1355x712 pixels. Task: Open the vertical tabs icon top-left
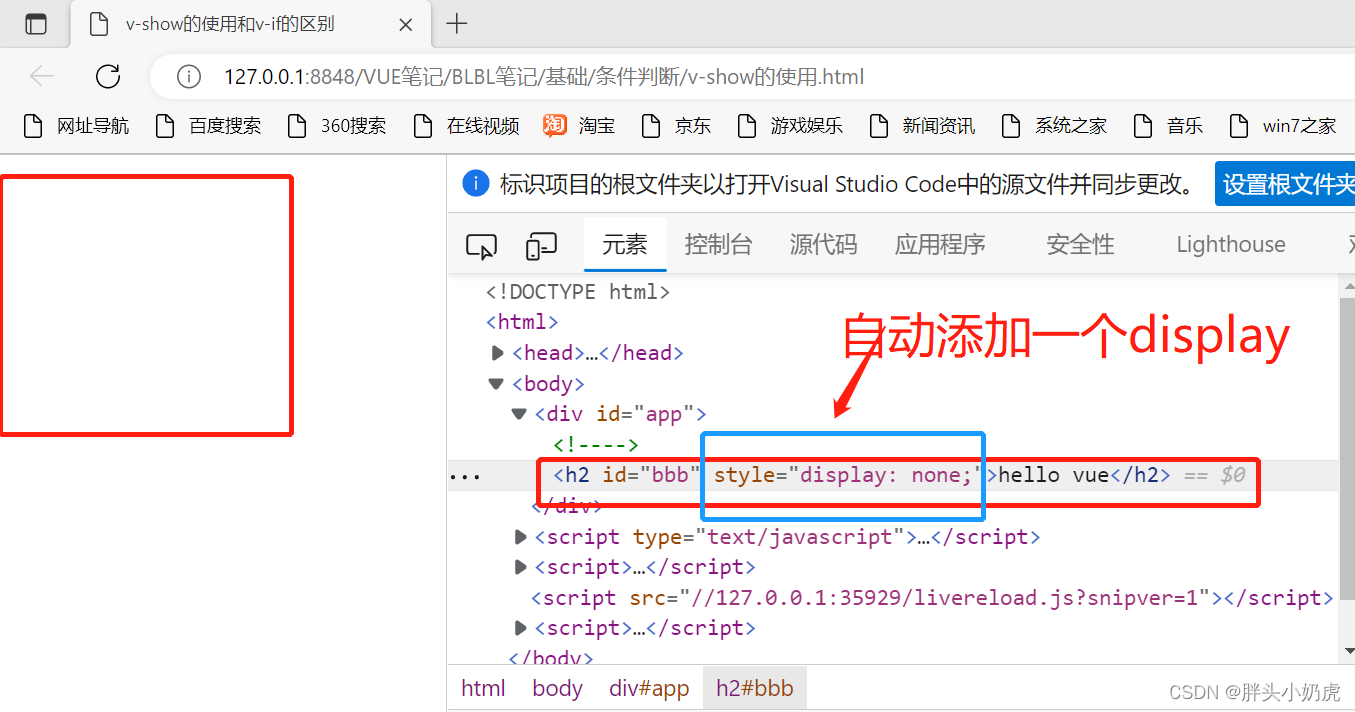[35, 24]
